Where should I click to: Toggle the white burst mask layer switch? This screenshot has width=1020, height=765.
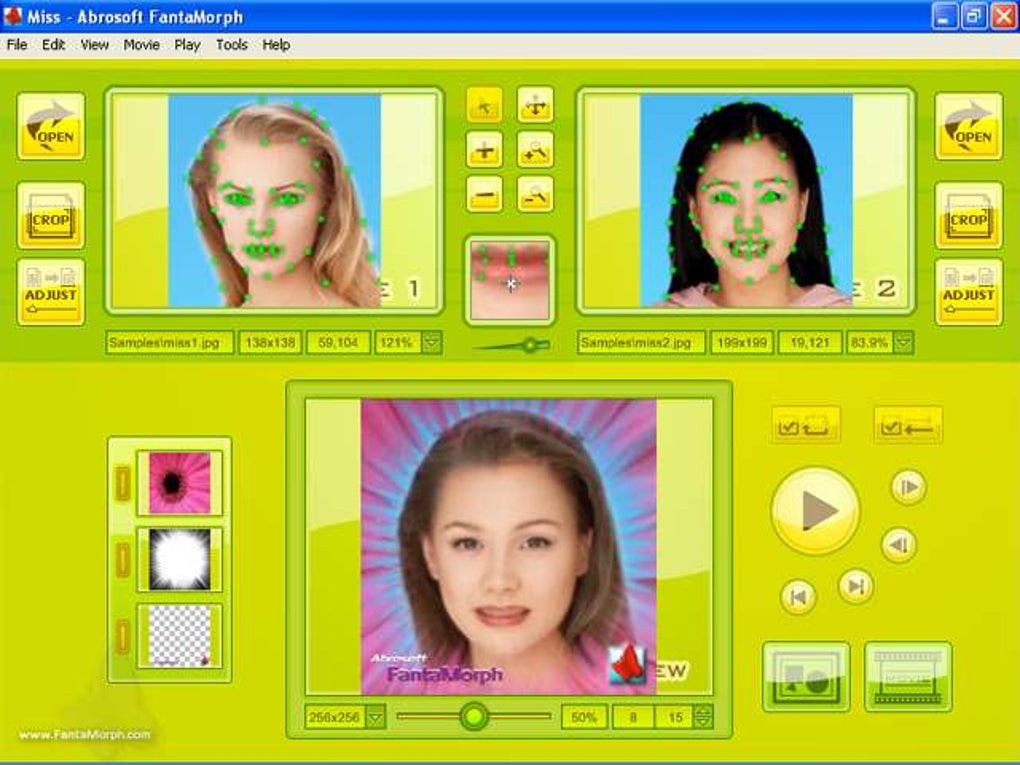[x=122, y=560]
